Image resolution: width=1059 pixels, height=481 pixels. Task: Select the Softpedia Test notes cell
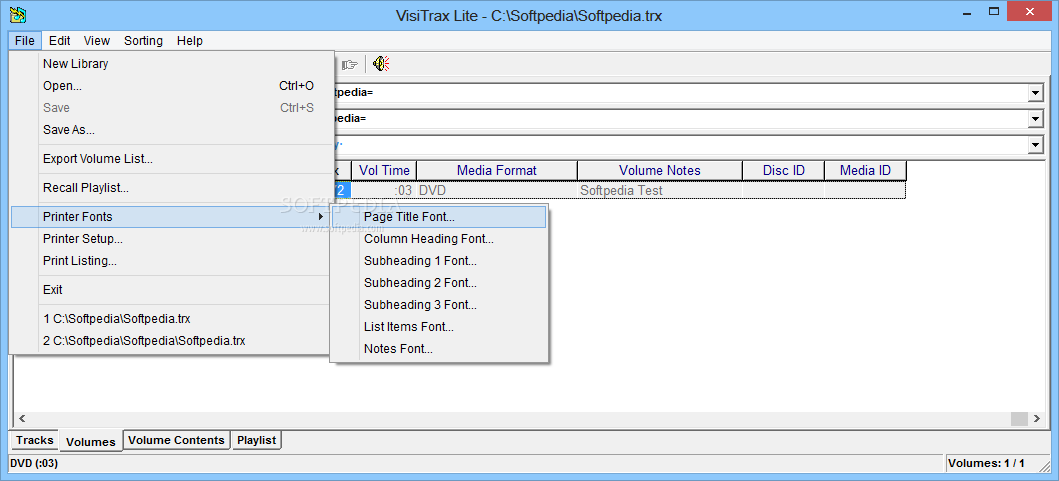click(660, 191)
